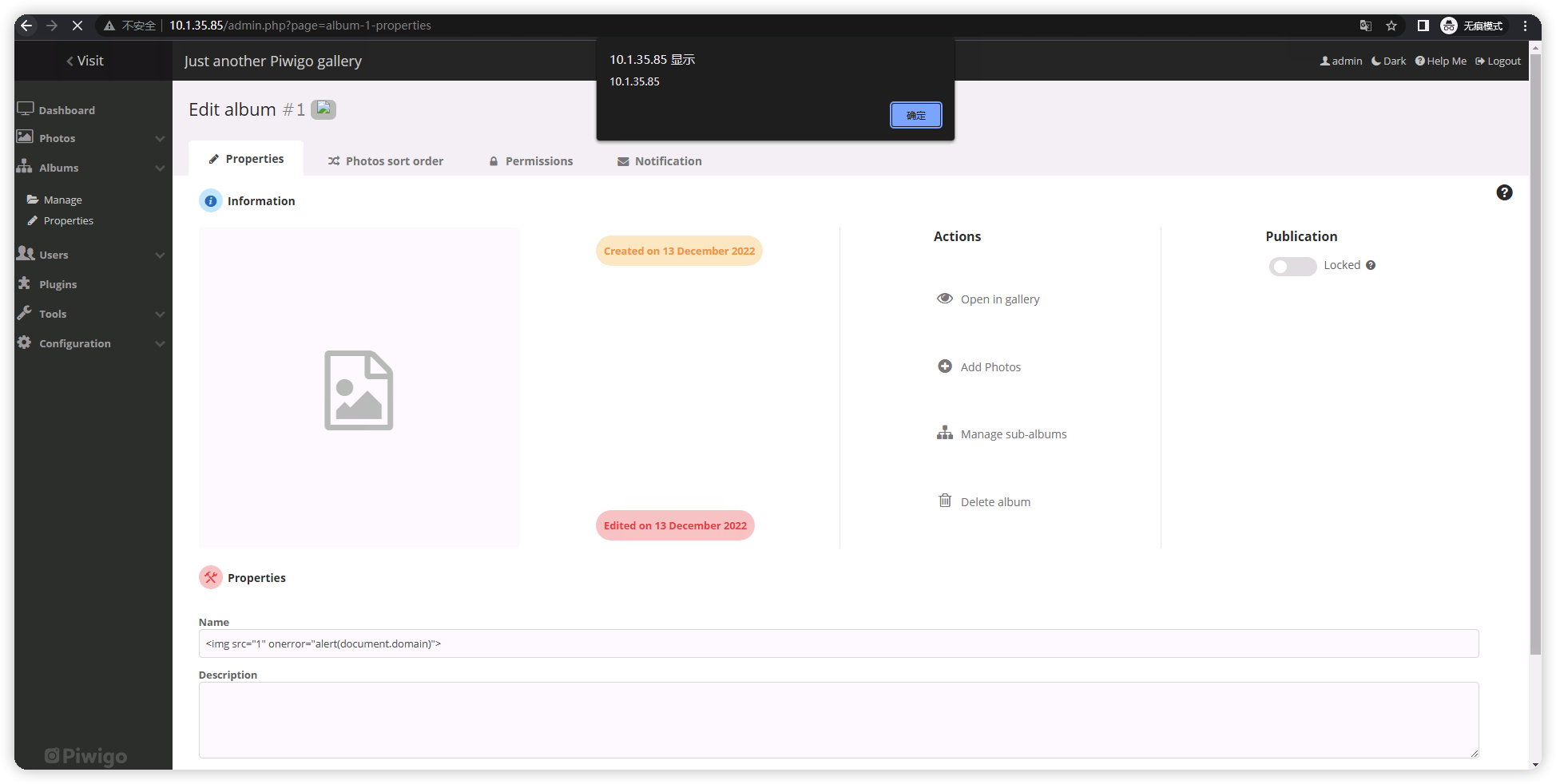The width and height of the screenshot is (1556, 784).
Task: Click the browser back arrow
Action: pyautogui.click(x=26, y=26)
